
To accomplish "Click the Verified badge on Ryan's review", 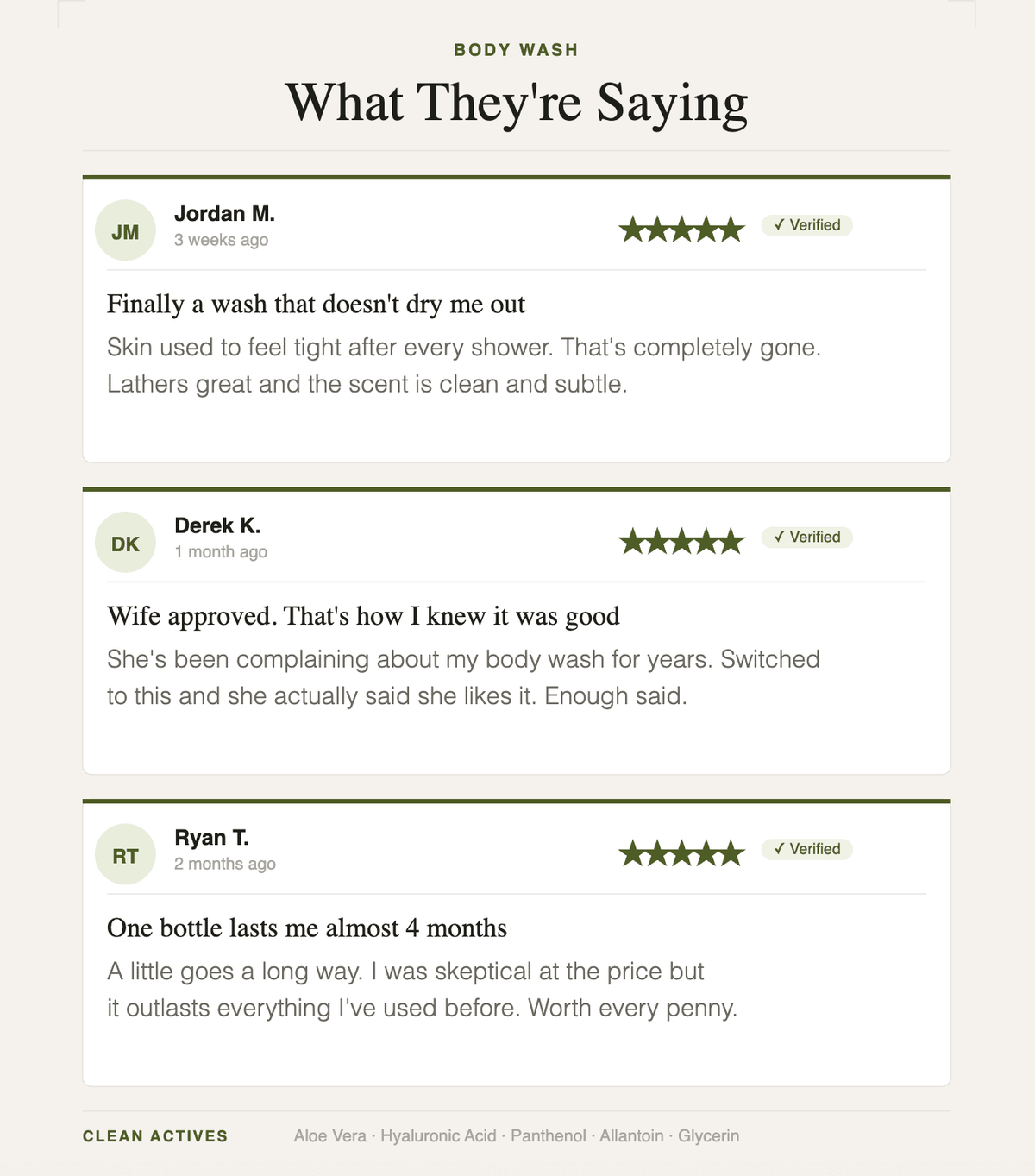I will [x=806, y=849].
